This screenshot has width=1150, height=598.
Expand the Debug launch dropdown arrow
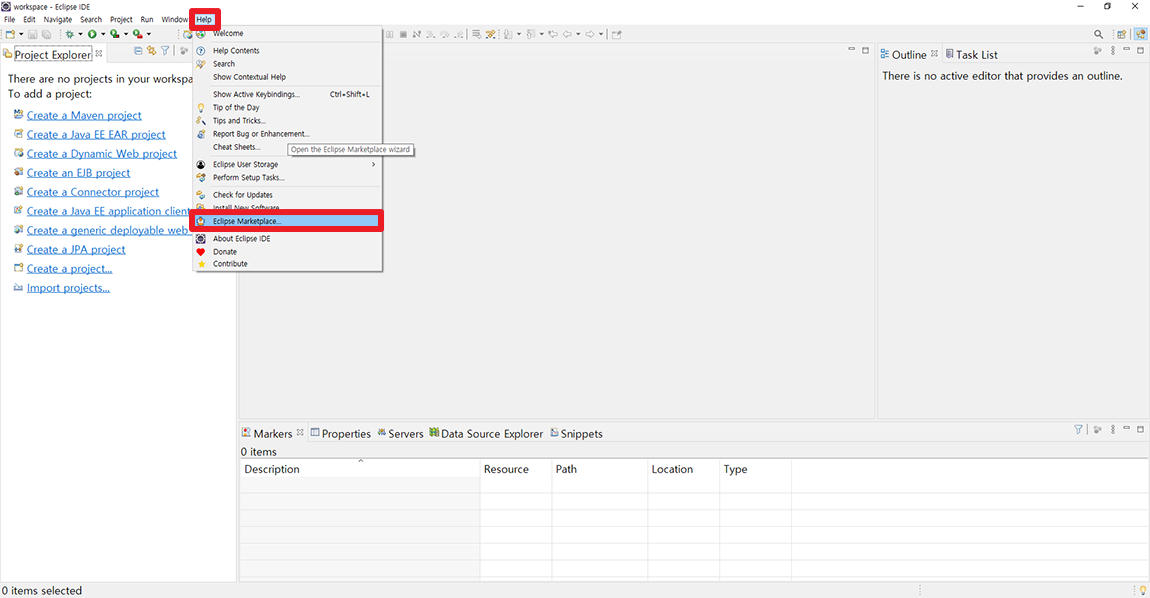pyautogui.click(x=80, y=34)
